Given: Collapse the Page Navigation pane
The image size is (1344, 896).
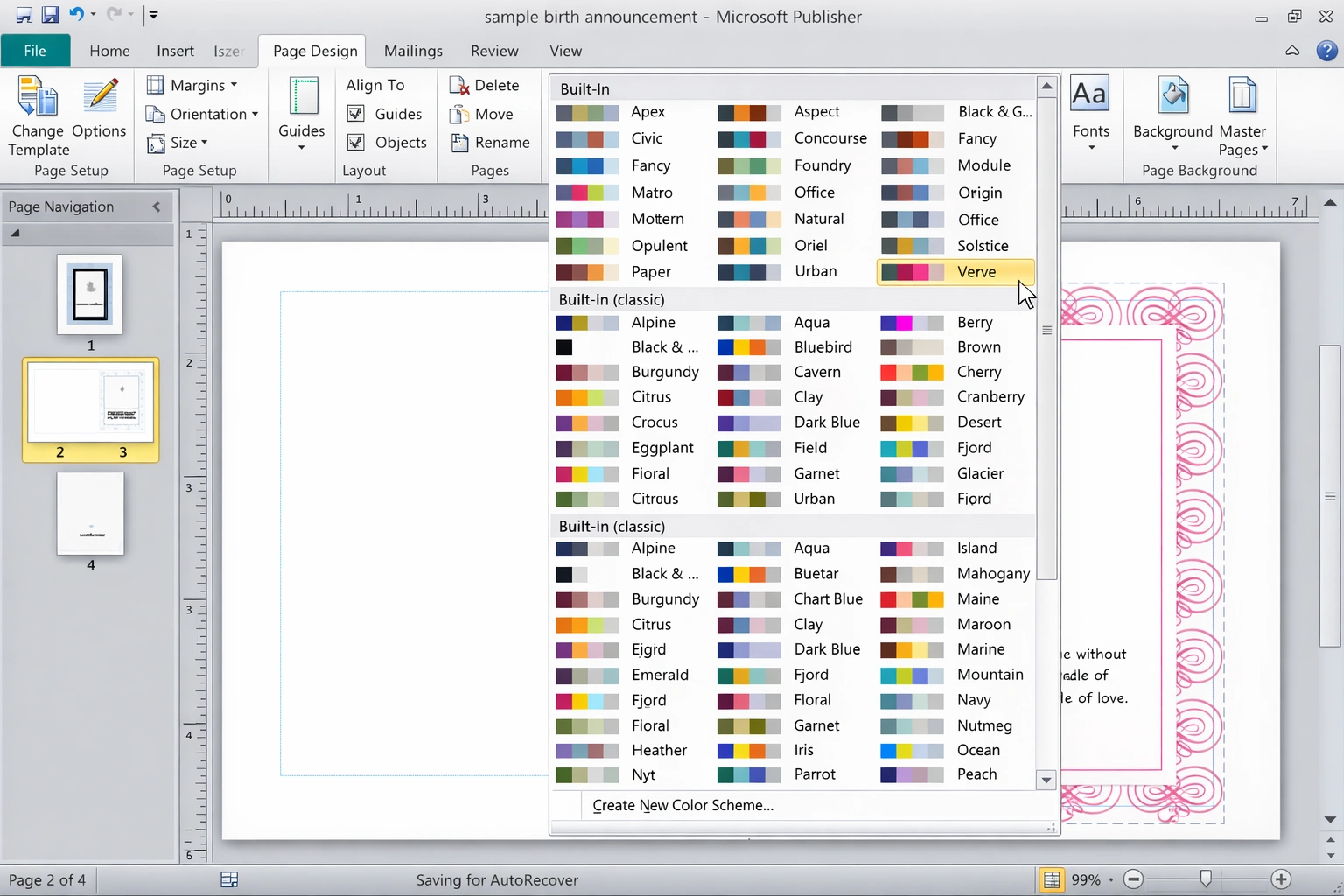Looking at the screenshot, I should pos(156,206).
